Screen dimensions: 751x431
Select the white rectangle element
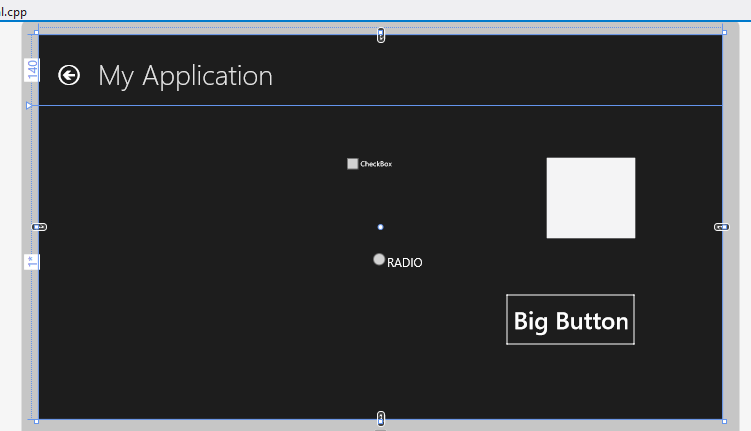[x=590, y=198]
